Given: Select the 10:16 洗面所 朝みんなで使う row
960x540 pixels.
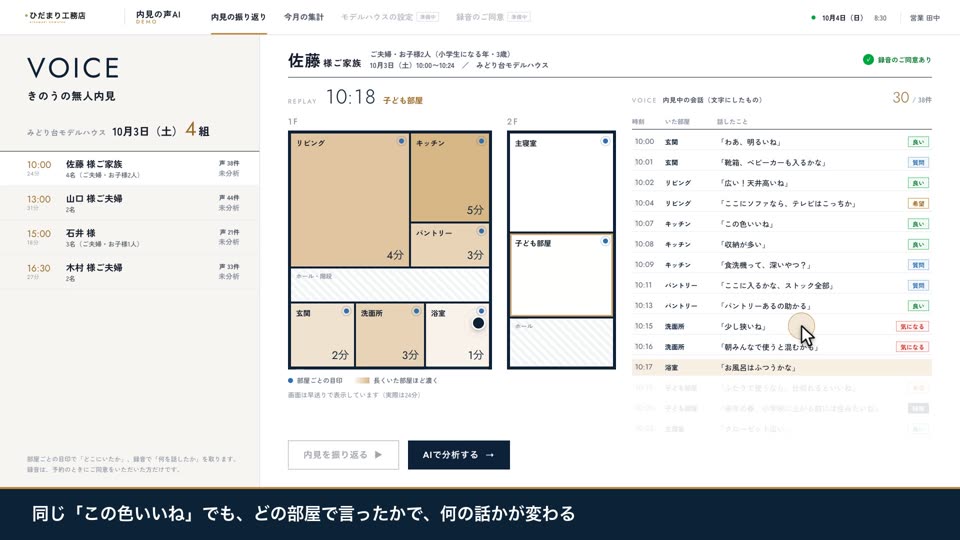Looking at the screenshot, I should click(x=782, y=347).
